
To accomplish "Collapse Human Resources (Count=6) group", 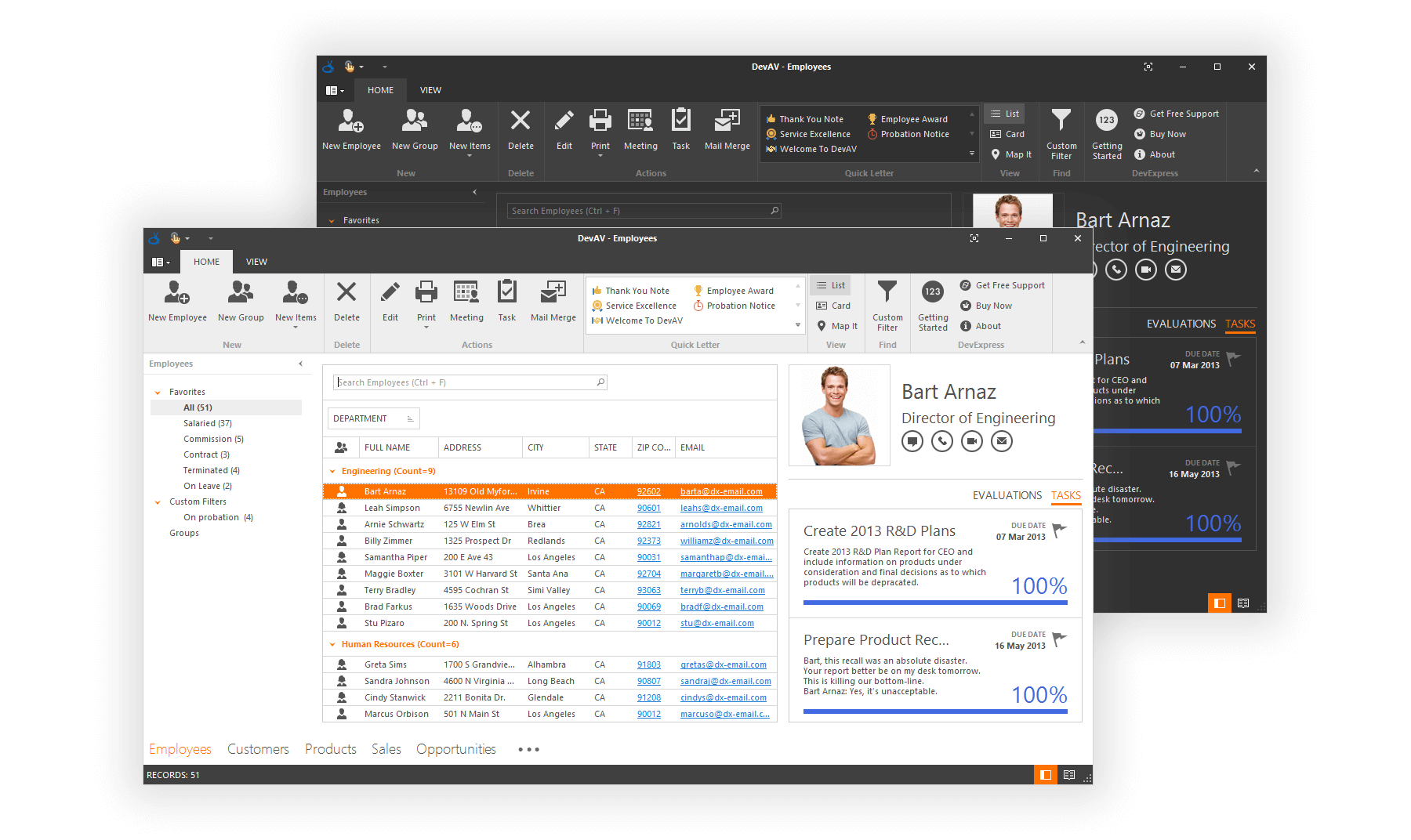I will (x=332, y=644).
